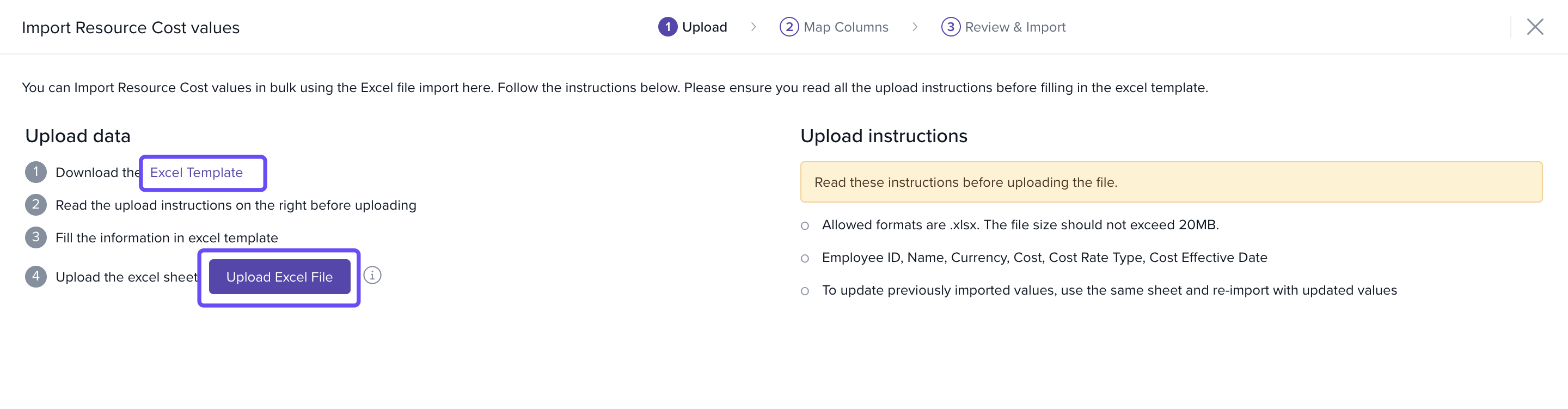Close the Import Resource Cost values dialog

[1535, 27]
